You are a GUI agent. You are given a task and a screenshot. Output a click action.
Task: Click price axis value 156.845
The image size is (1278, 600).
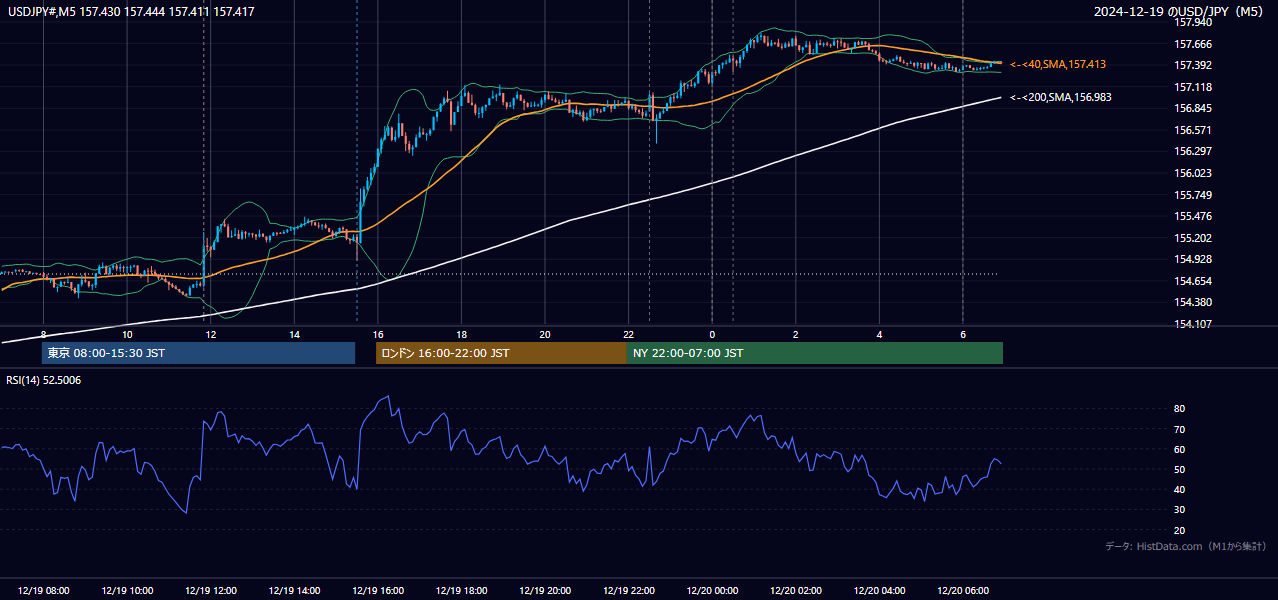pos(1192,109)
